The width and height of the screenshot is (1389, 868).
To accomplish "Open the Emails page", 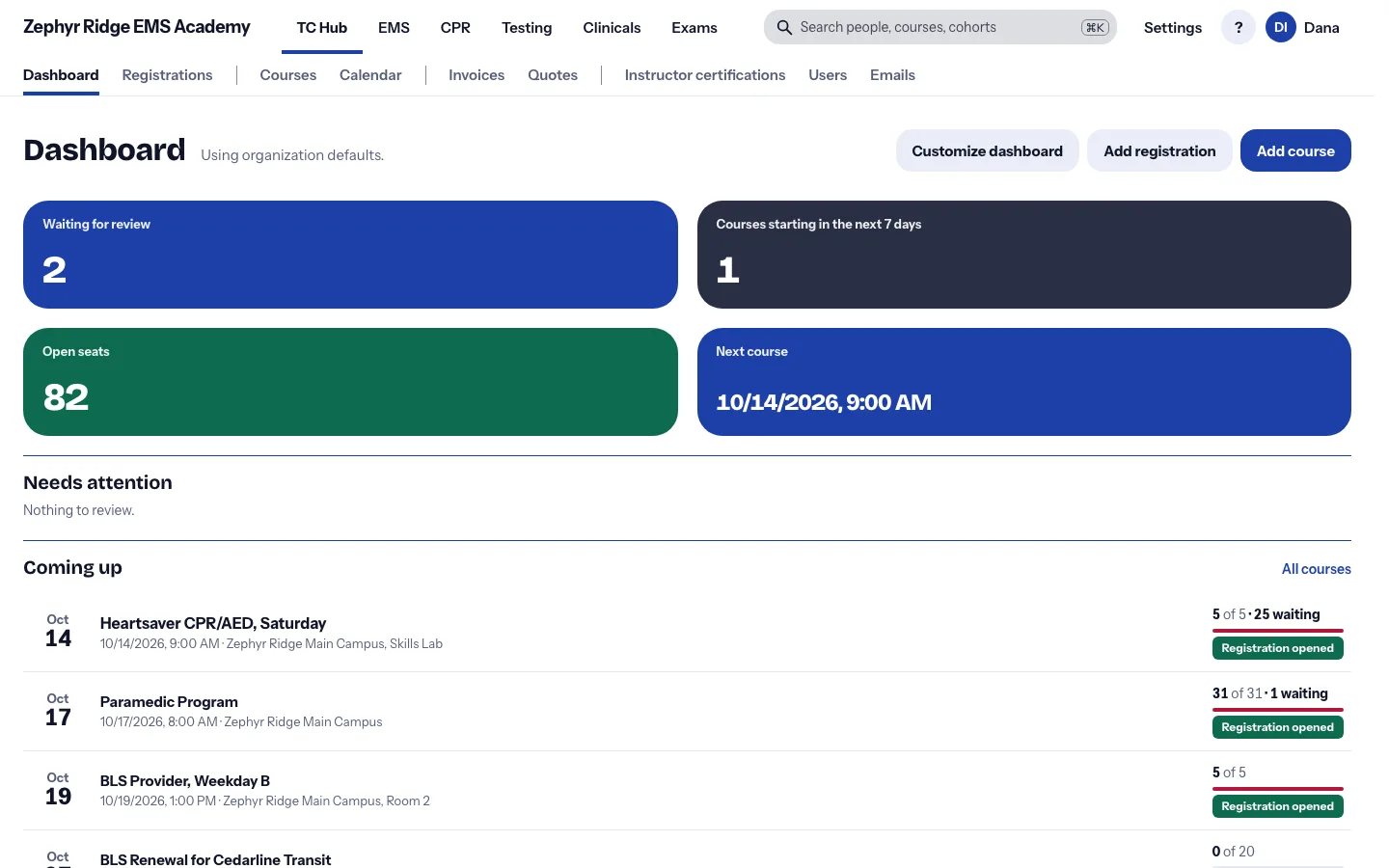I will pos(892,75).
